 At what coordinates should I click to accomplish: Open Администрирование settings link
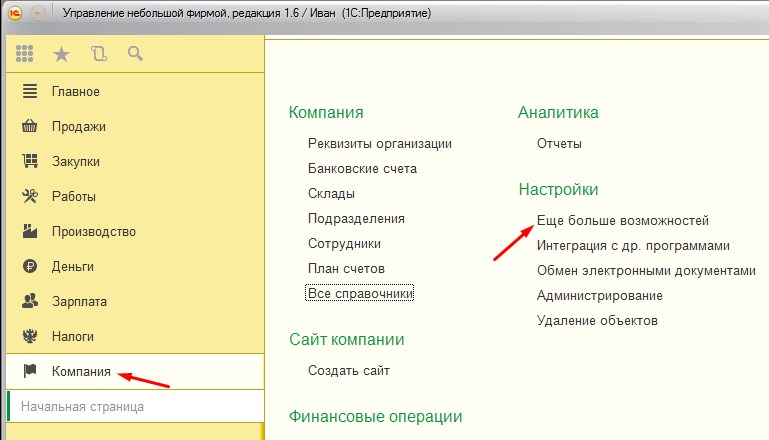599,296
